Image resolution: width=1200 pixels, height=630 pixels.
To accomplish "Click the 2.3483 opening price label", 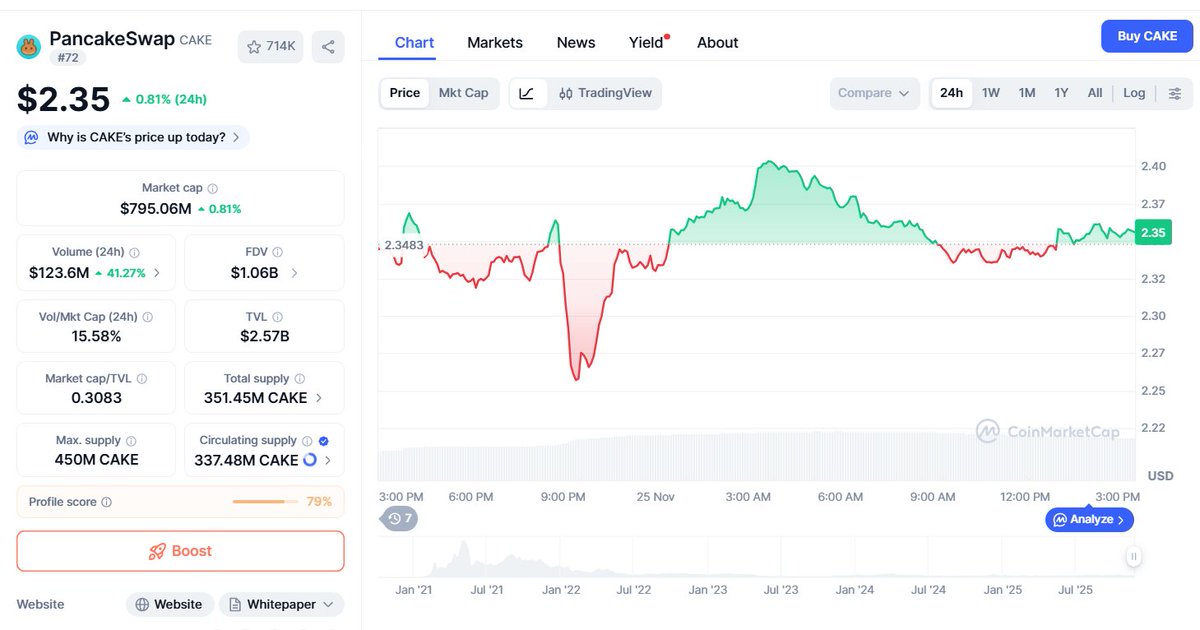I will (x=404, y=245).
